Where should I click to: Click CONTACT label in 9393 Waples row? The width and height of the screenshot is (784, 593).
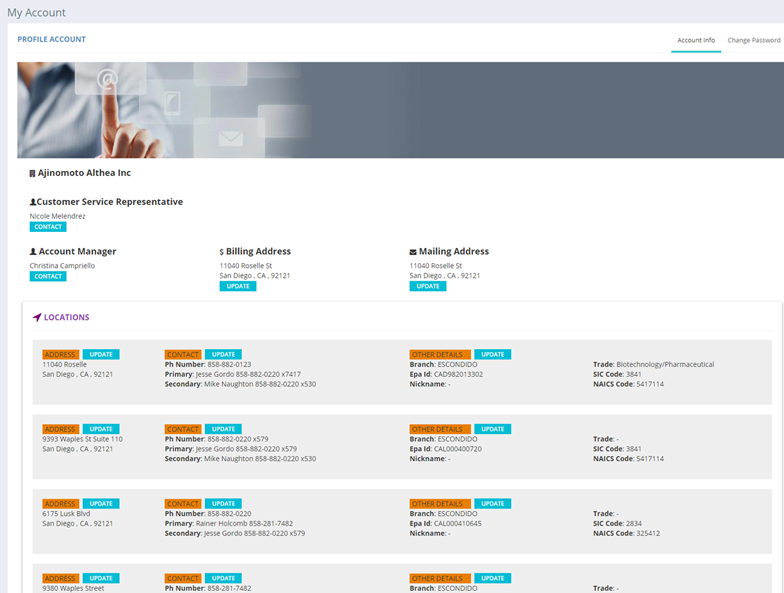183,429
